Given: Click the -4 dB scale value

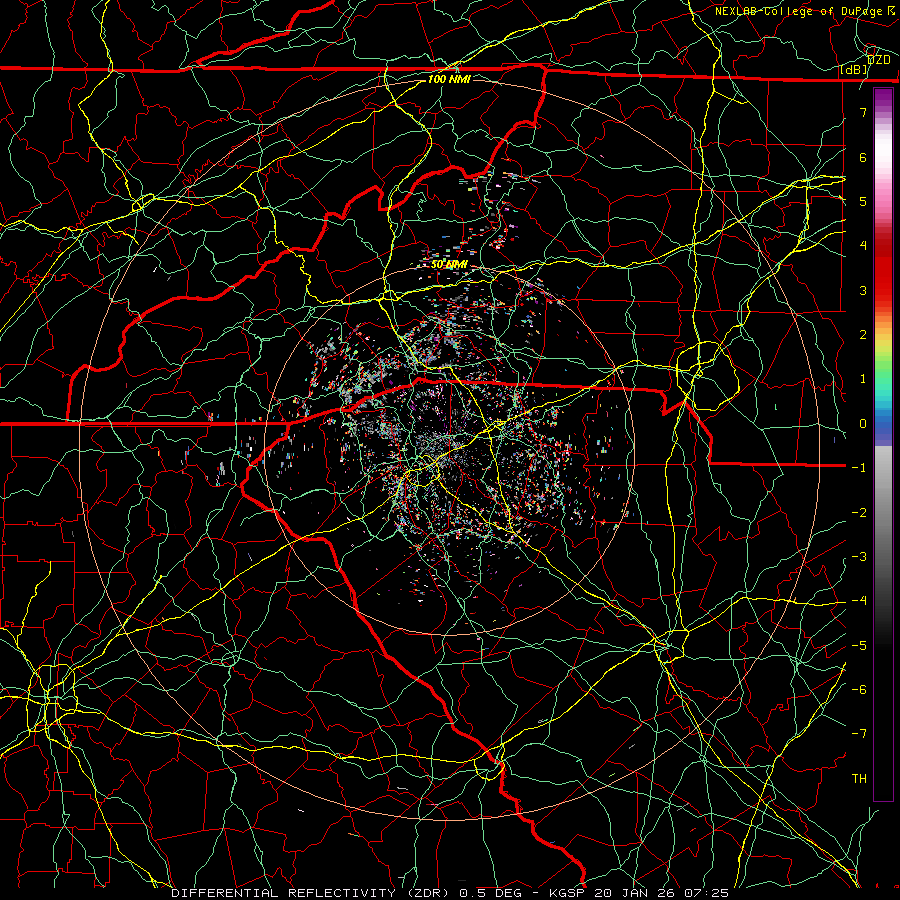Looking at the screenshot, I should click(x=859, y=601).
